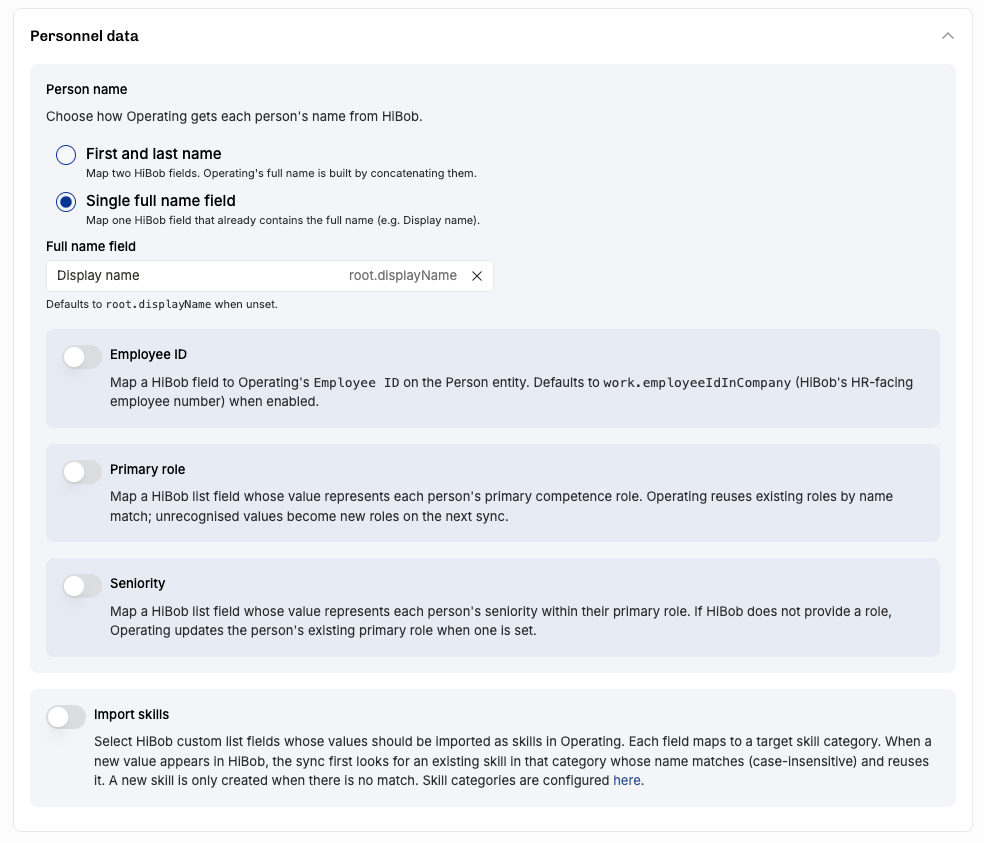This screenshot has width=984, height=843.
Task: Collapse the Personnel data section chevron
Action: coord(948,36)
